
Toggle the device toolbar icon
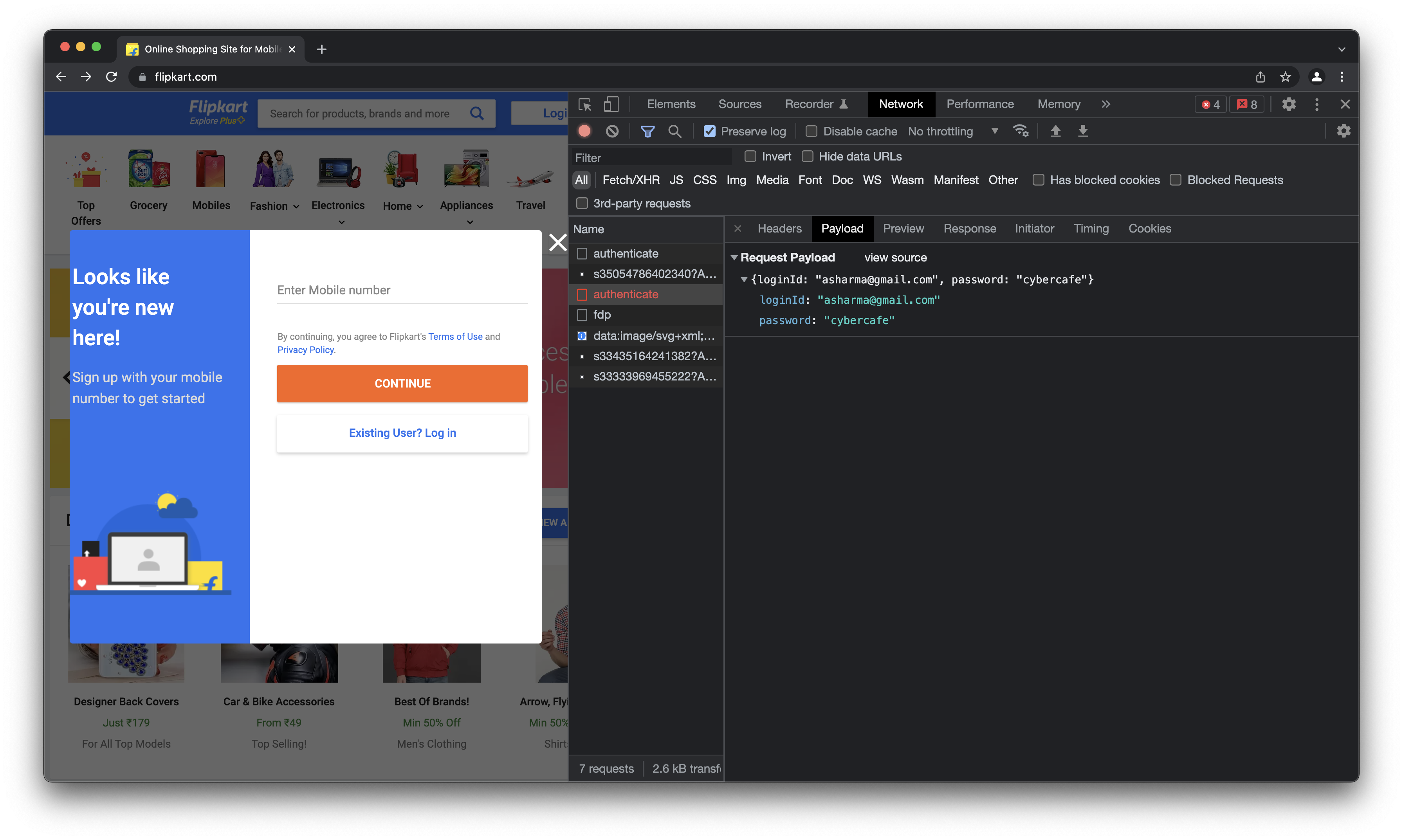pyautogui.click(x=611, y=104)
